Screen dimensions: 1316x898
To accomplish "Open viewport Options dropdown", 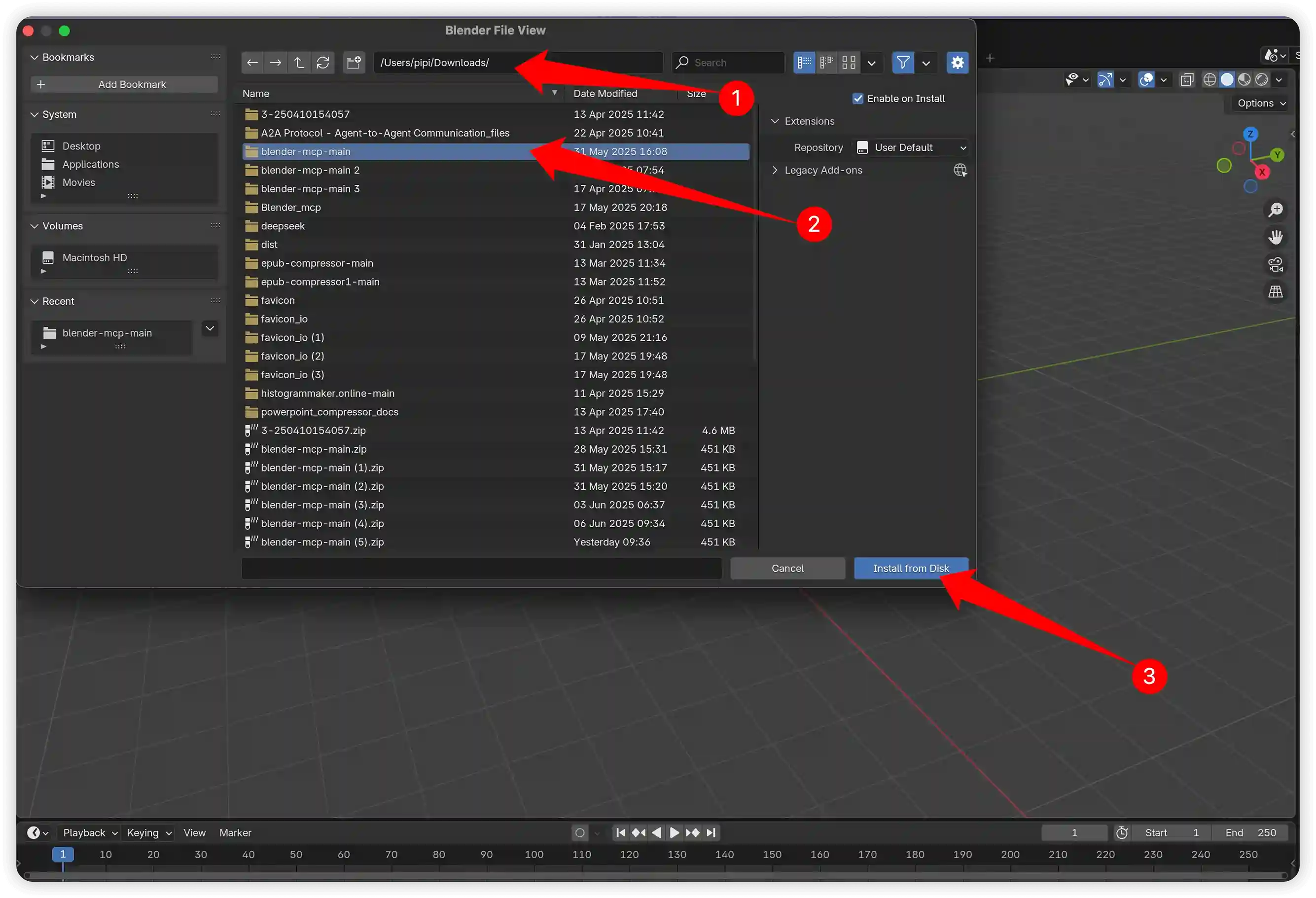I will [x=1261, y=103].
